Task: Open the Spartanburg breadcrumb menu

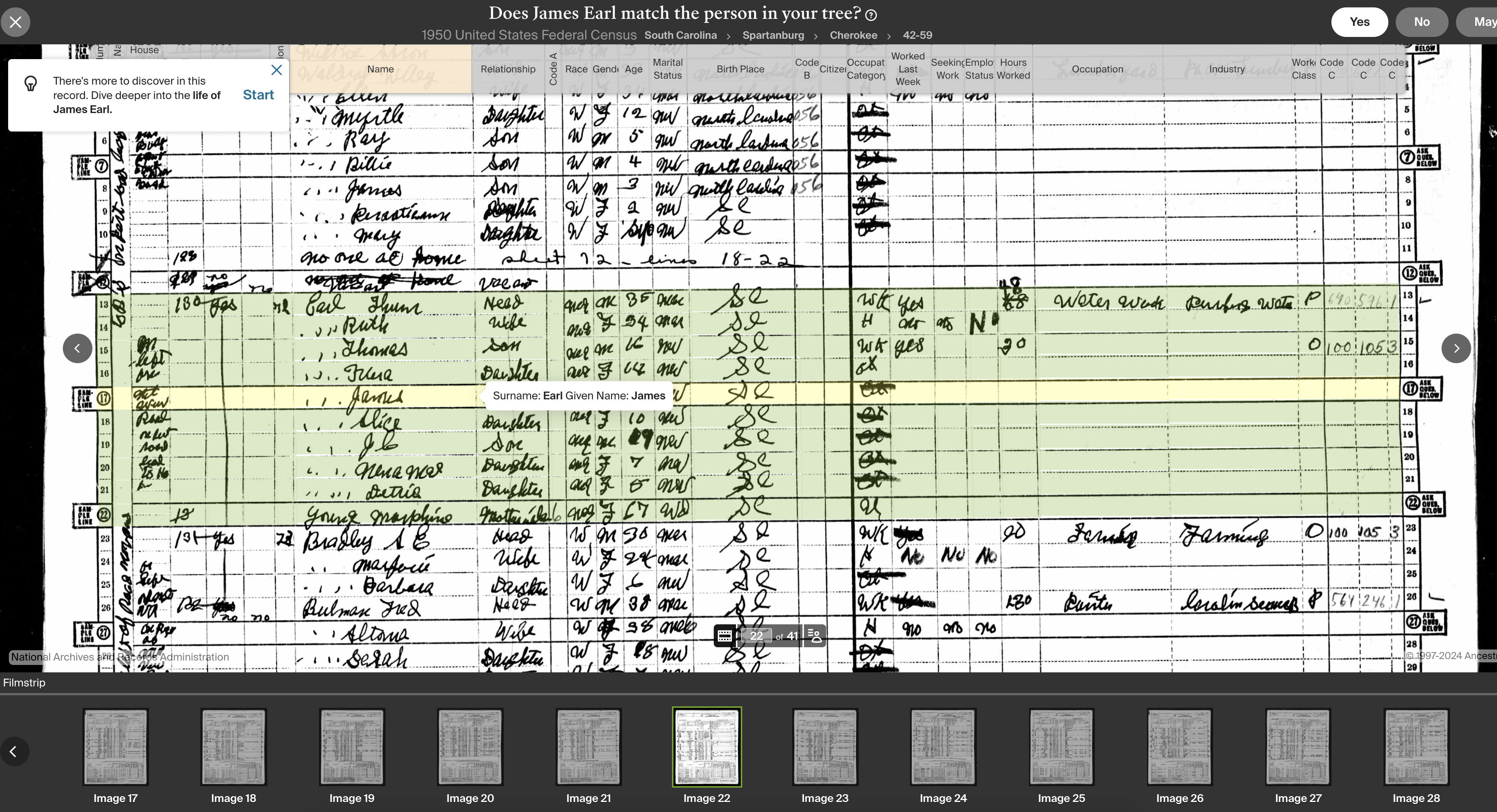Action: click(x=773, y=35)
